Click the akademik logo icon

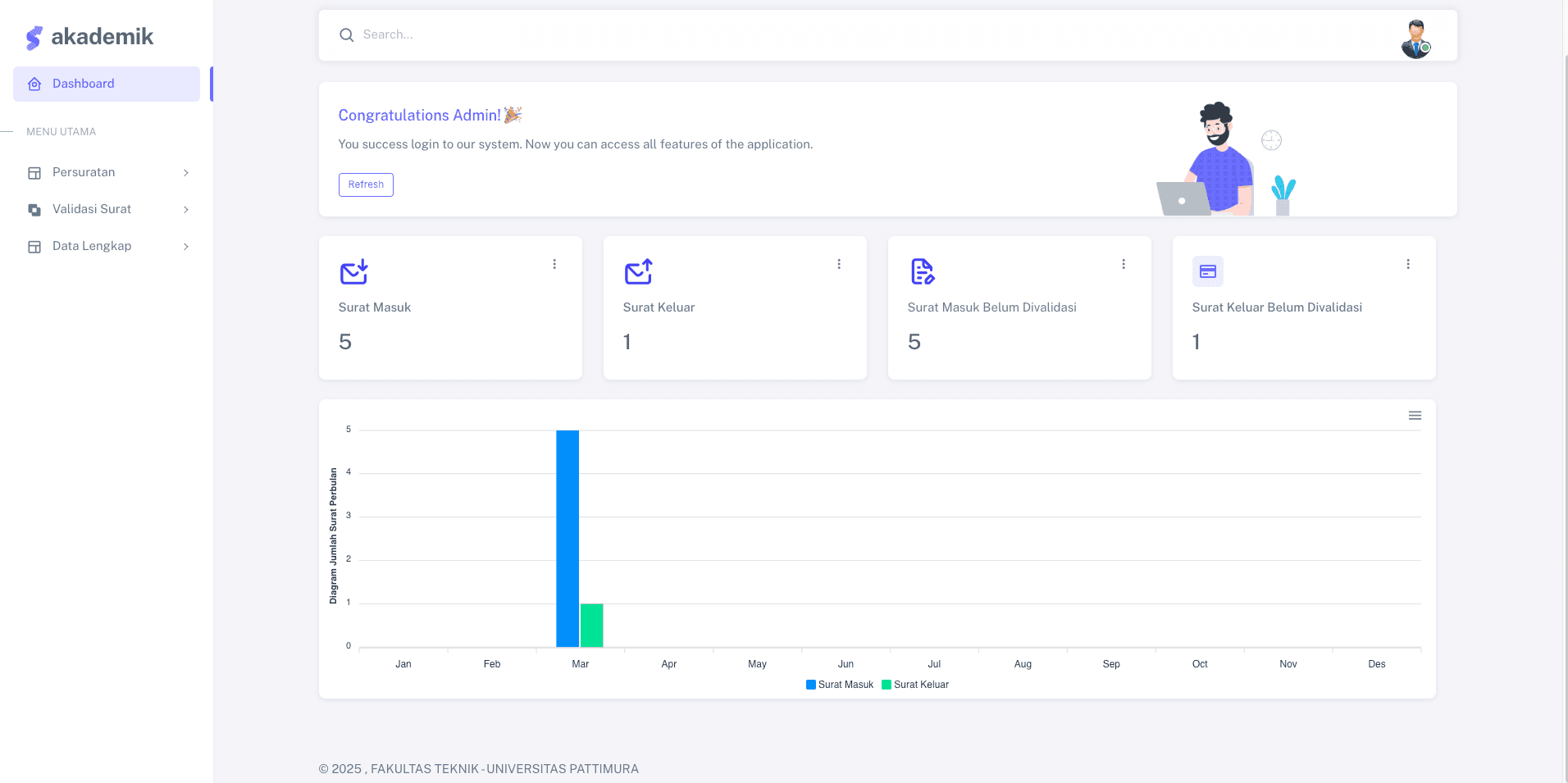34,38
